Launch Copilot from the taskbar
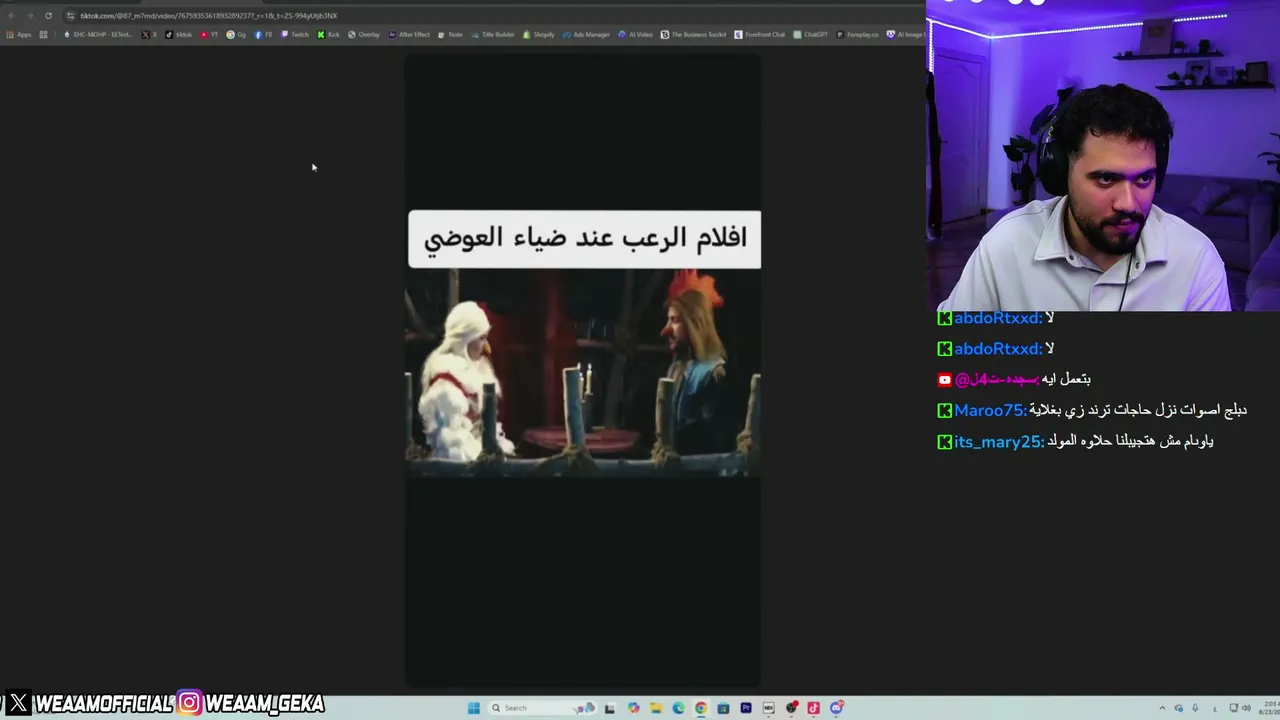The height and width of the screenshot is (720, 1280). tap(633, 708)
